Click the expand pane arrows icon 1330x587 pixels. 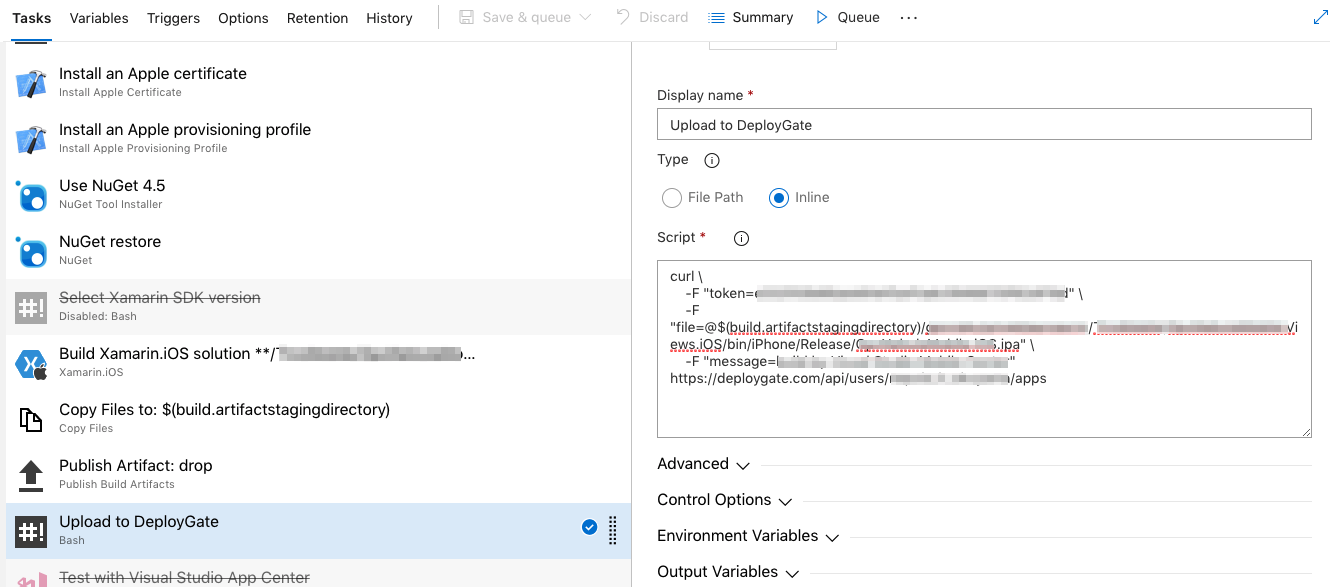click(1320, 18)
